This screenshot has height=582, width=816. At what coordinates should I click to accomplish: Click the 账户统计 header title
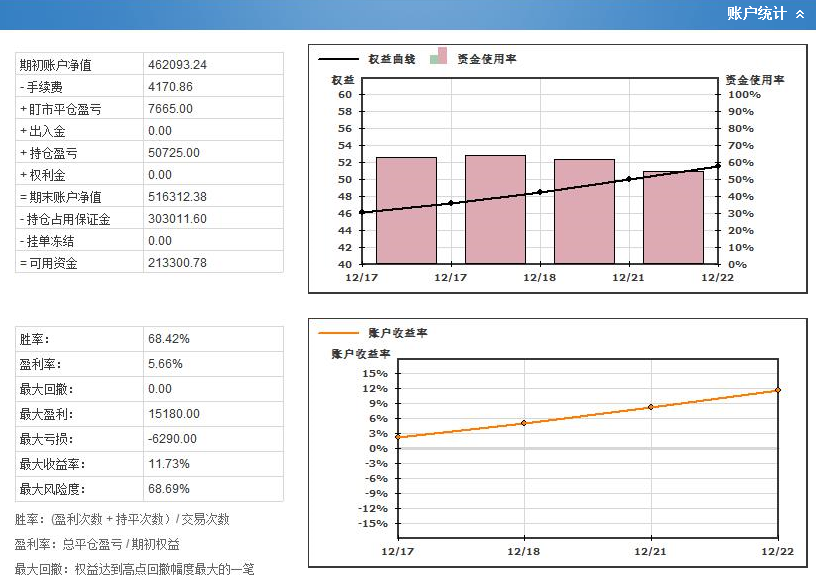point(756,14)
